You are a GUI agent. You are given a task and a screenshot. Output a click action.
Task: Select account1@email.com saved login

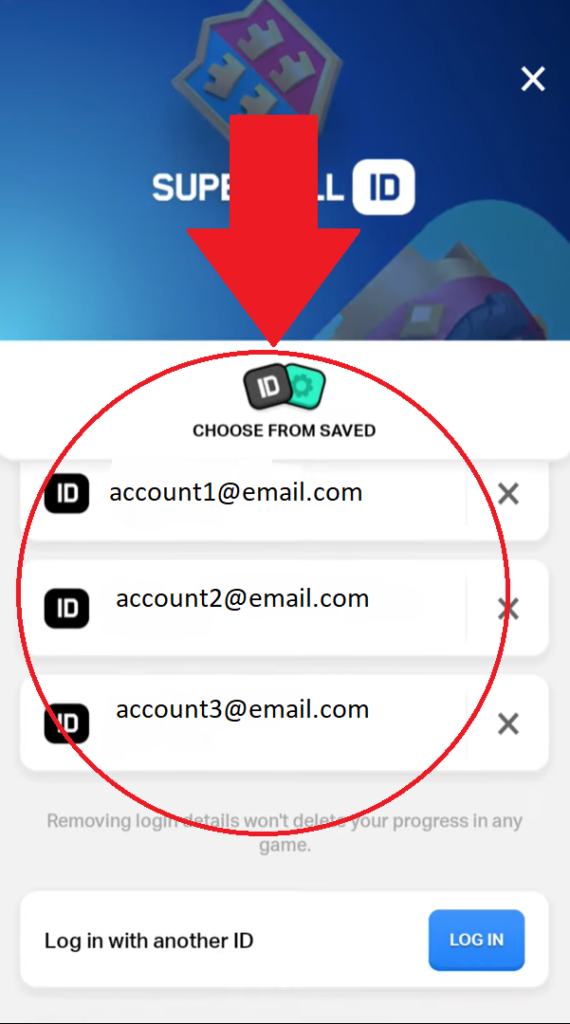(244, 494)
